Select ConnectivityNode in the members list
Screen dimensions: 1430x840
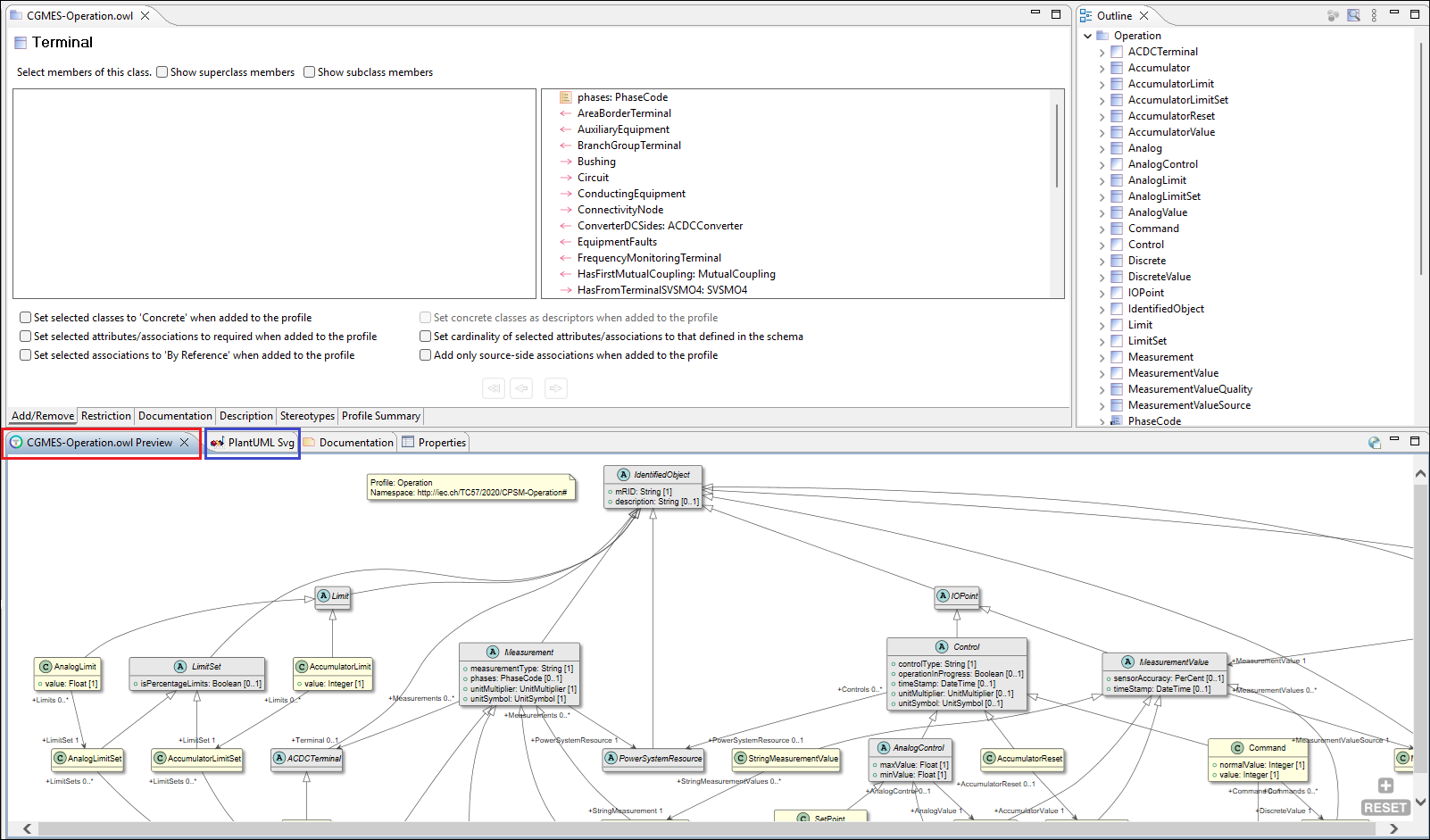(x=620, y=210)
